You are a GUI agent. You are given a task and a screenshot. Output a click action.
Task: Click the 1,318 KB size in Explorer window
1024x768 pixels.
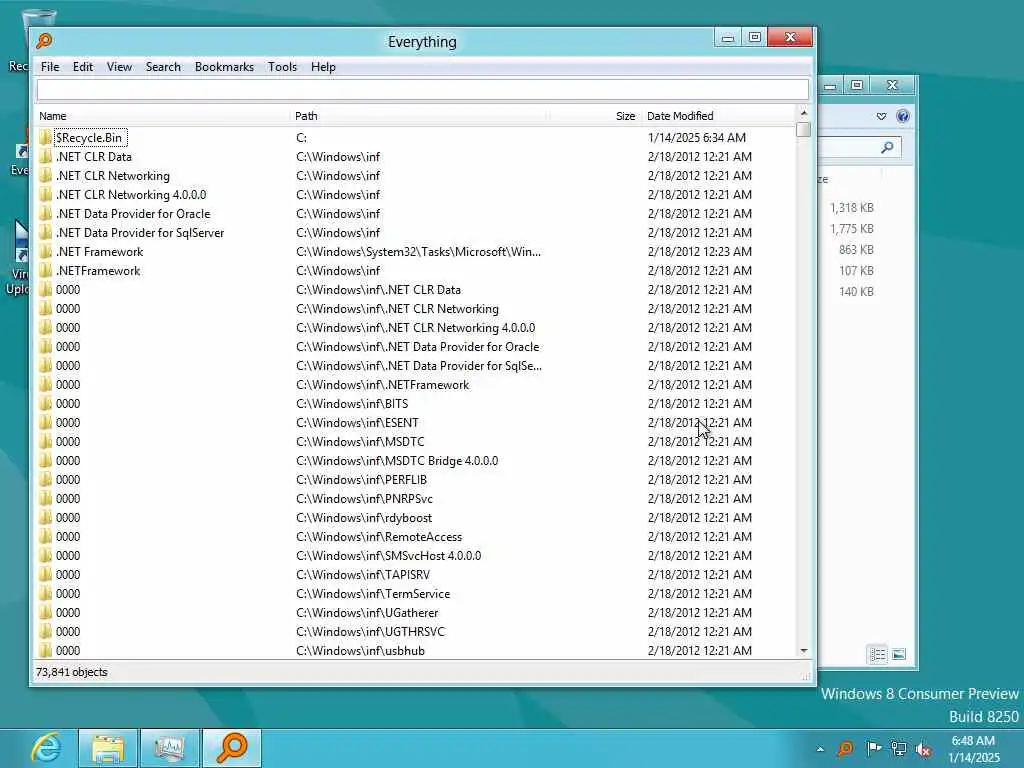(x=851, y=208)
